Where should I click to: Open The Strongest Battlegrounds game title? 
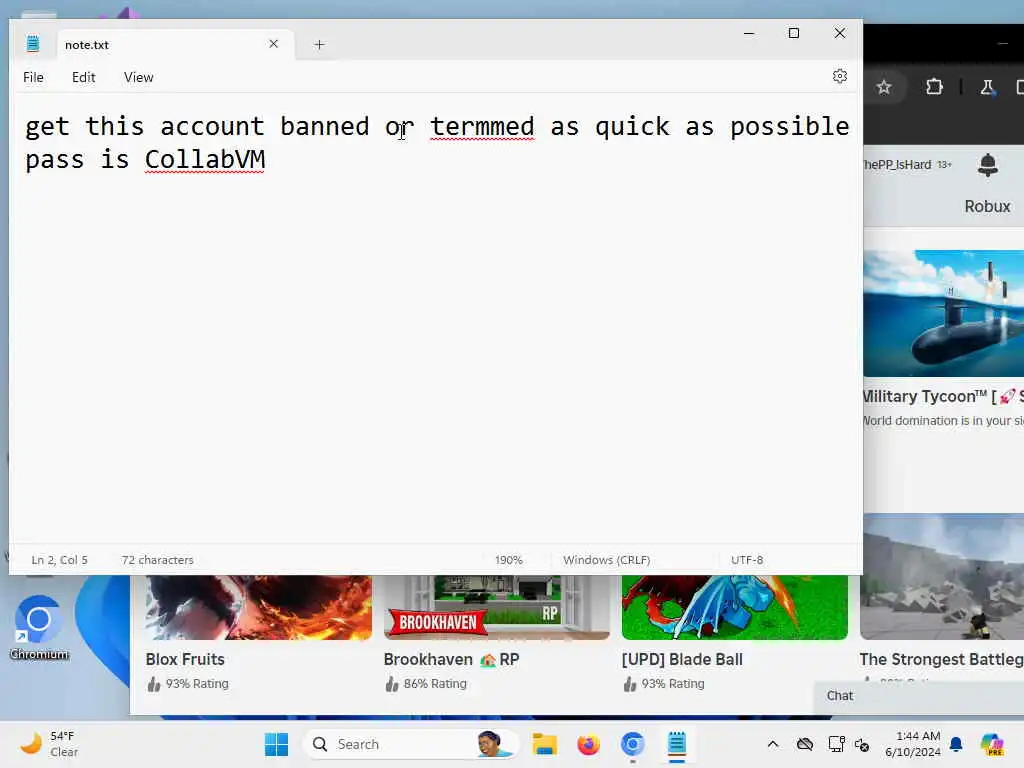pyautogui.click(x=941, y=660)
